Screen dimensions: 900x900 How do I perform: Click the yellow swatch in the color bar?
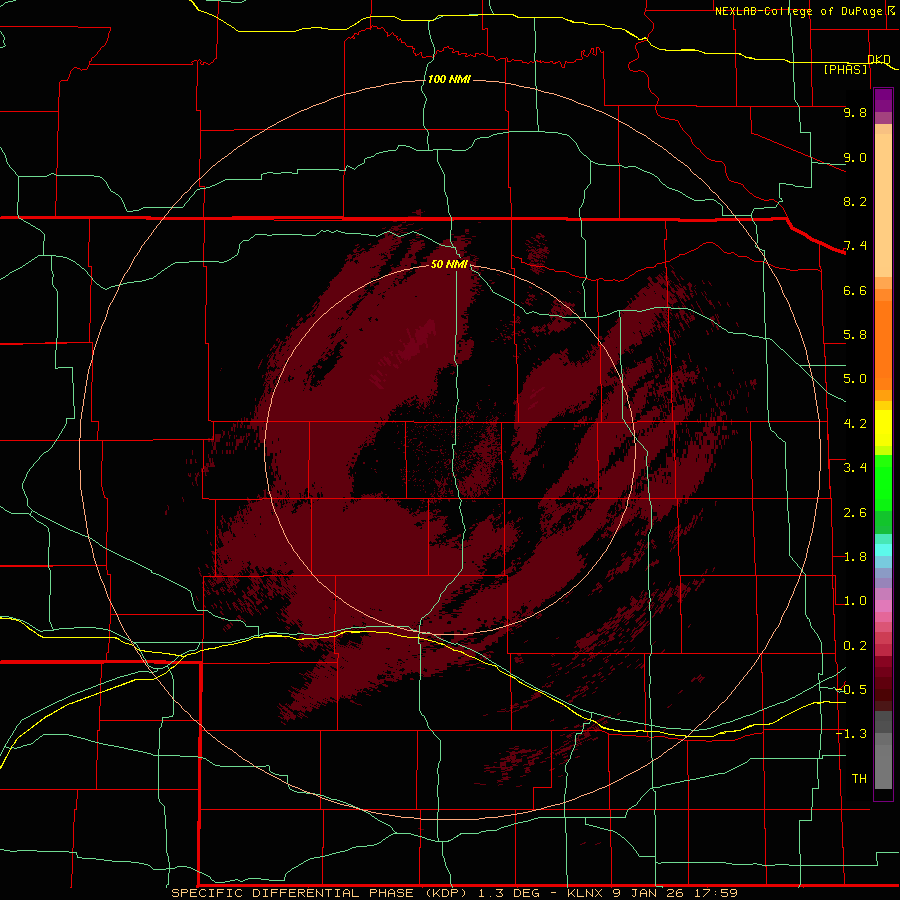point(883,428)
